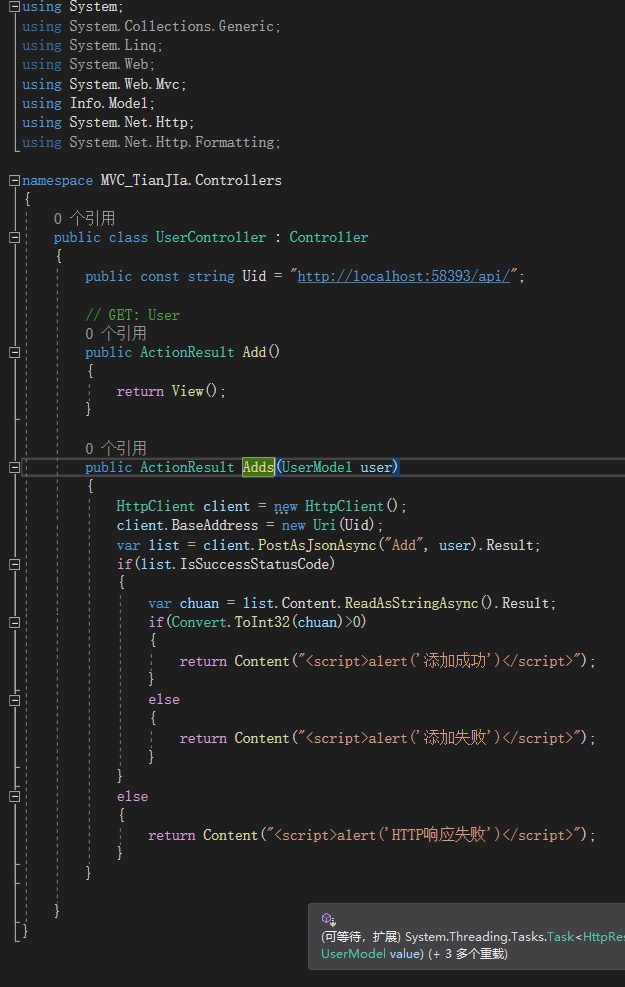Click the highlighted Adds method name

coord(258,467)
